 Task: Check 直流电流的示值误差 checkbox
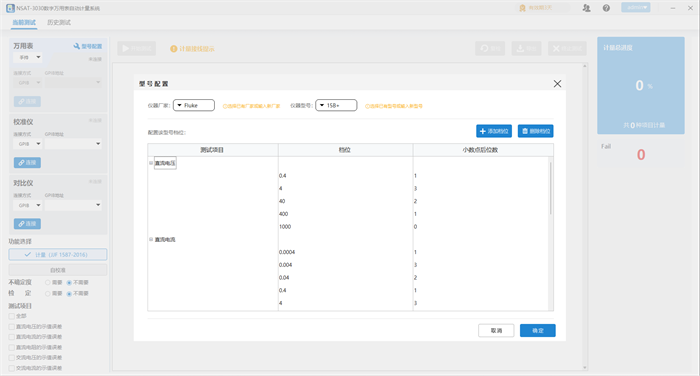pos(12,337)
